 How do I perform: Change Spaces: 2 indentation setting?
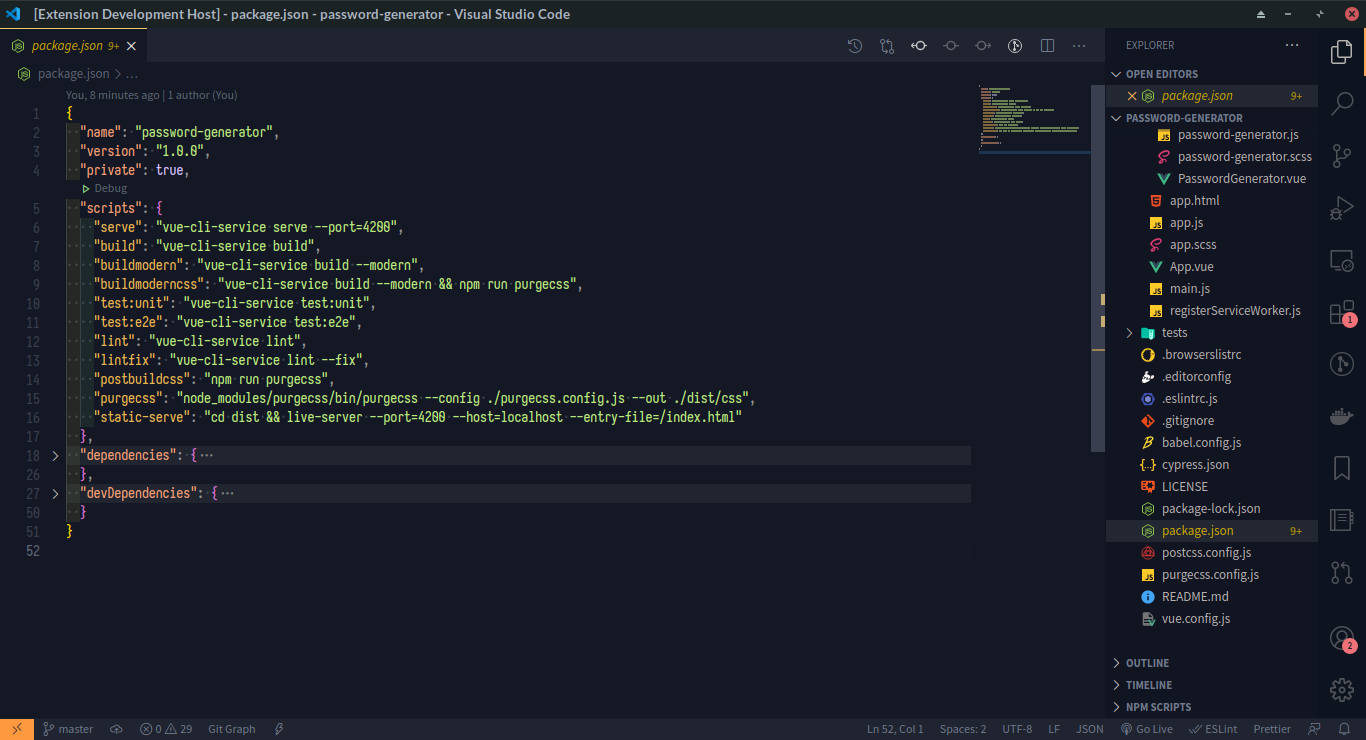pyautogui.click(x=963, y=729)
